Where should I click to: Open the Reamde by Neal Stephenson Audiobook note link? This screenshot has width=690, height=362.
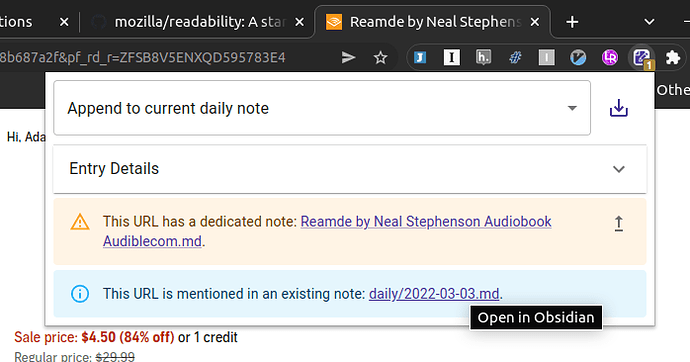pyautogui.click(x=327, y=231)
